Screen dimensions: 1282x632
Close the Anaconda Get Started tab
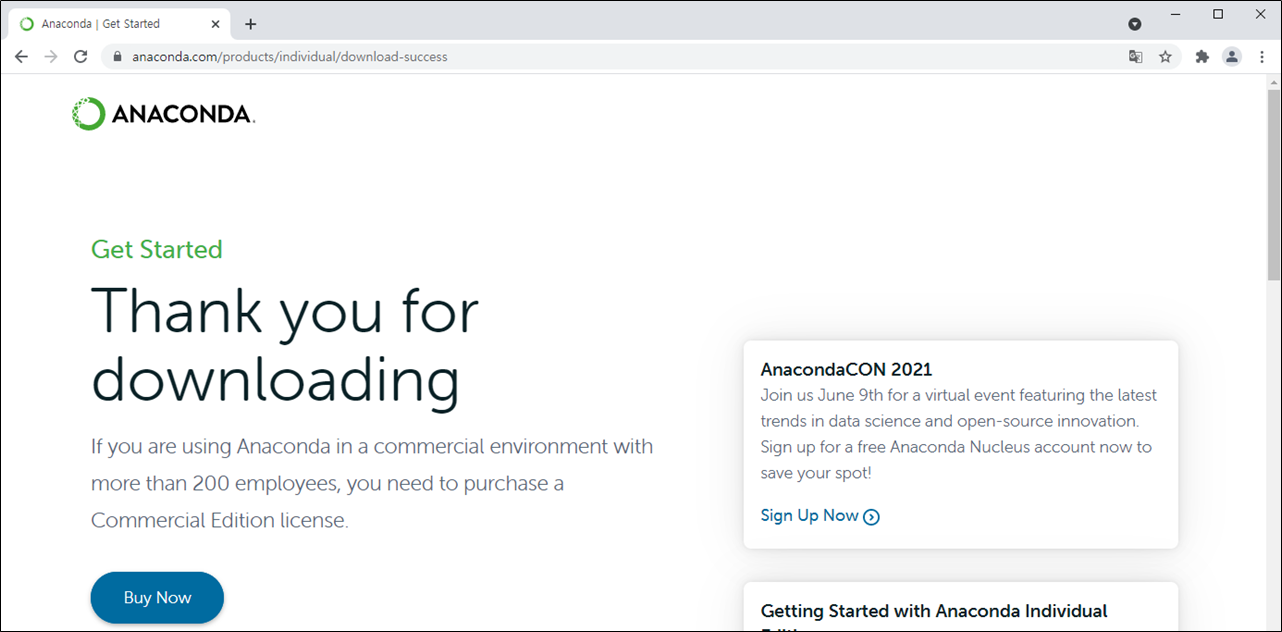(x=216, y=24)
